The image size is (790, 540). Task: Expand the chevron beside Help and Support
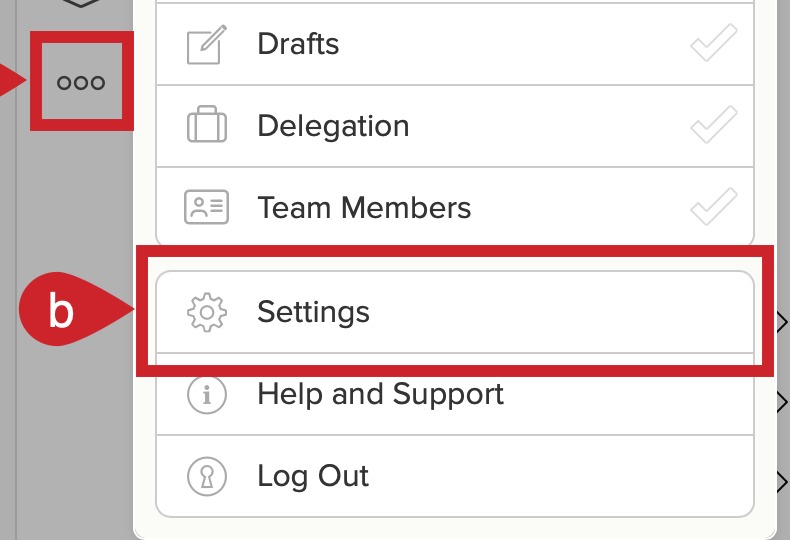tap(782, 401)
